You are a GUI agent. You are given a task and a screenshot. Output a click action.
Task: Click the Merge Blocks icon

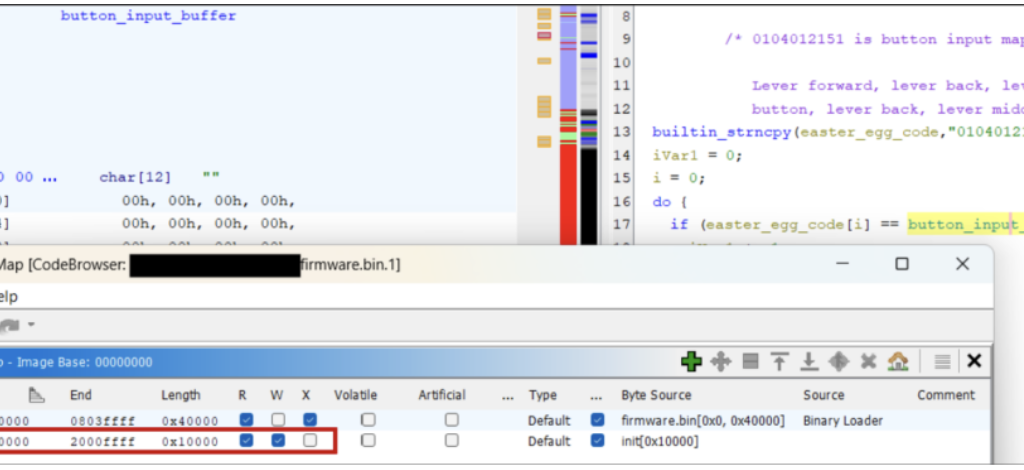point(840,361)
